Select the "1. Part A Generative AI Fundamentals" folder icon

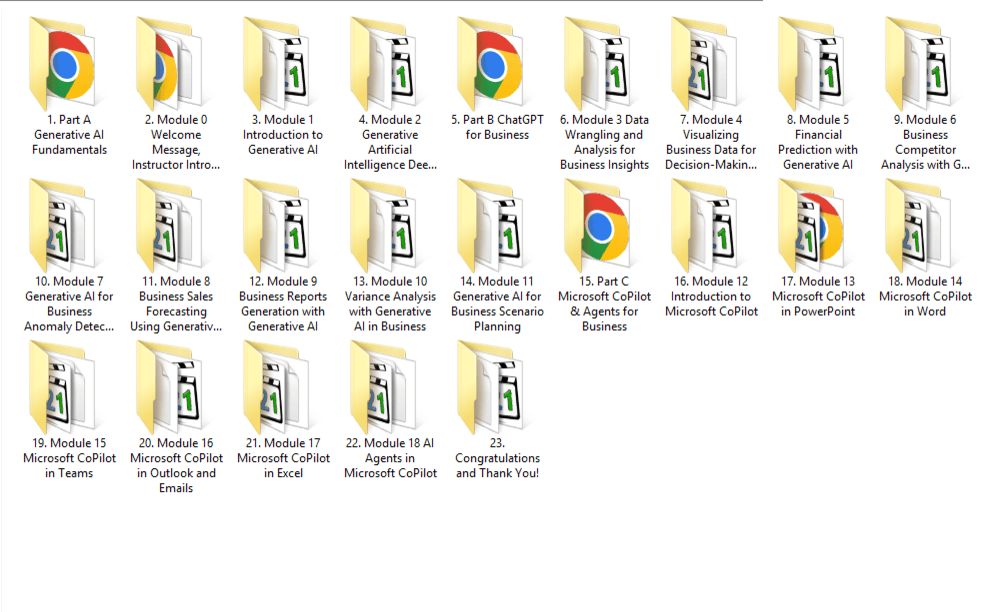63,64
